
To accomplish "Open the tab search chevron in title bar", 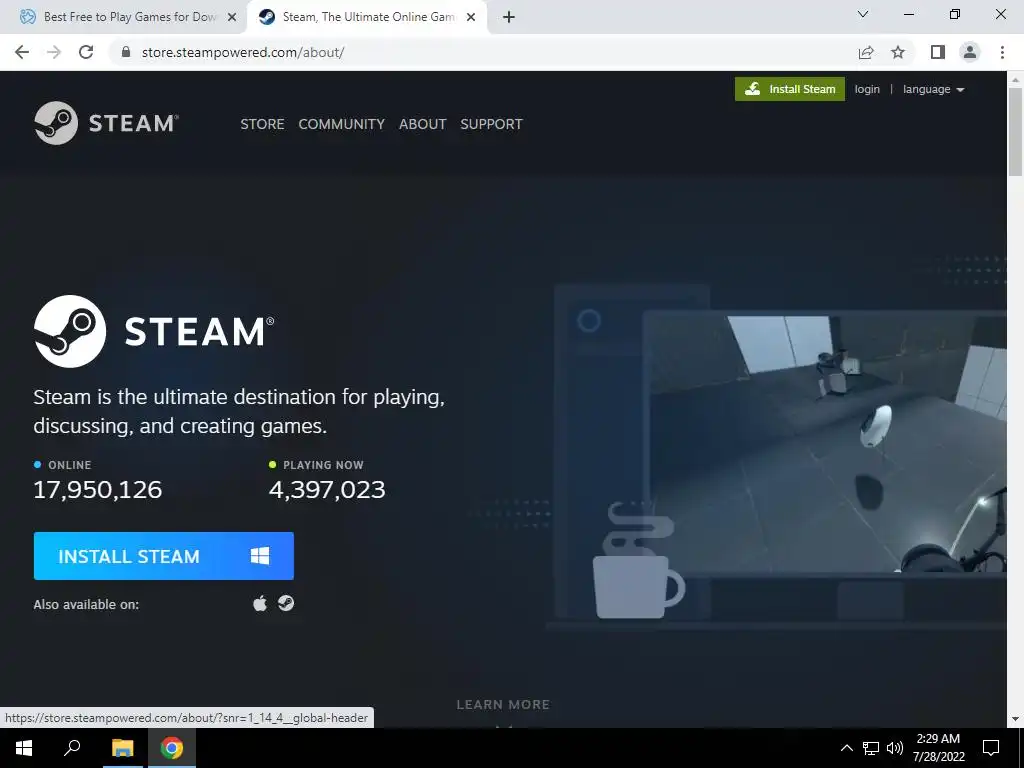I will (863, 14).
